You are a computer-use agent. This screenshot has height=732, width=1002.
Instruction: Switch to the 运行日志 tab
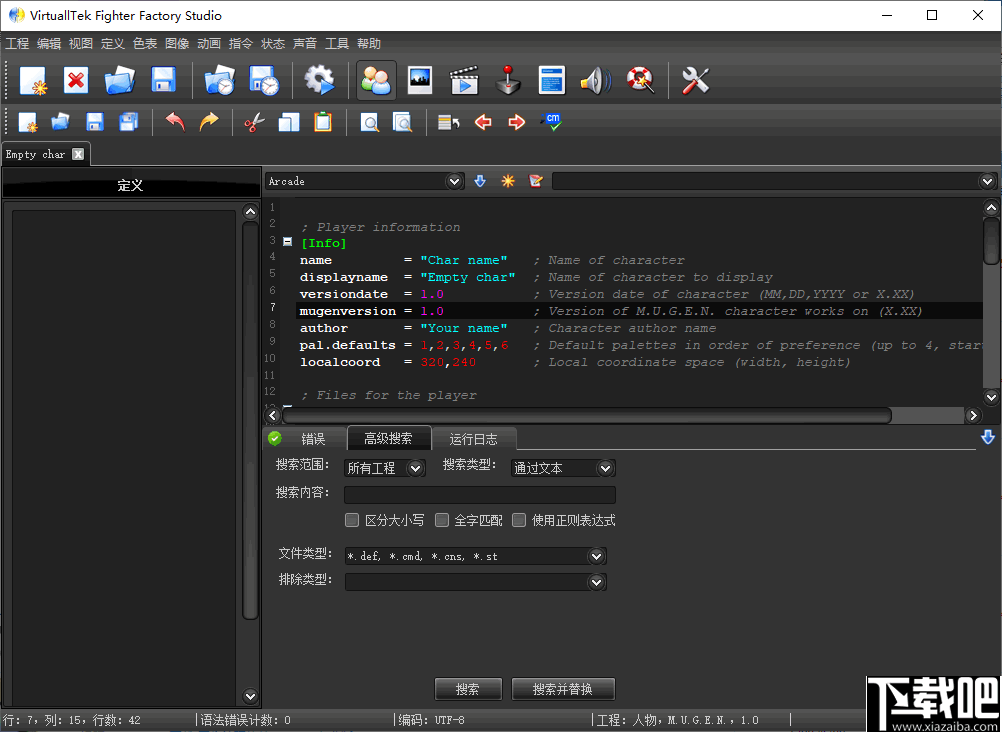click(x=473, y=439)
